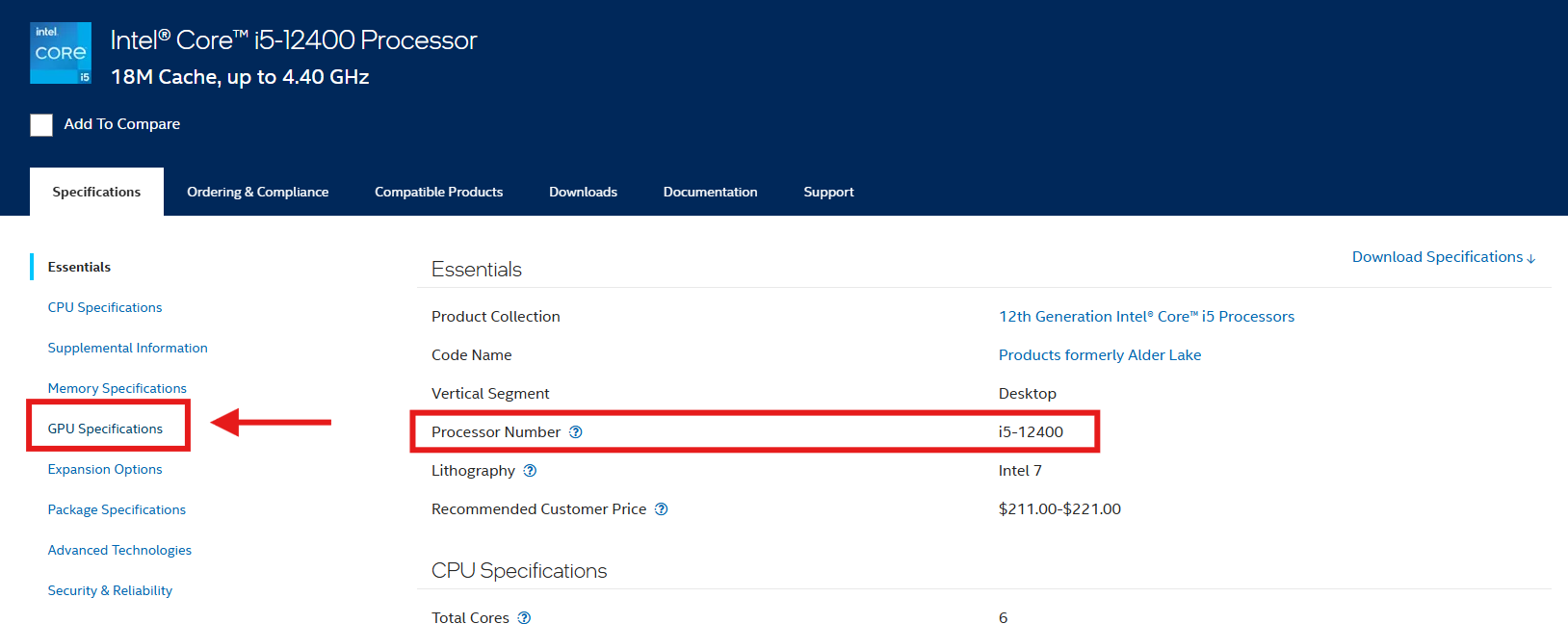Check the Add To Compare checkbox
Screen dimensions: 1568x624
point(41,124)
